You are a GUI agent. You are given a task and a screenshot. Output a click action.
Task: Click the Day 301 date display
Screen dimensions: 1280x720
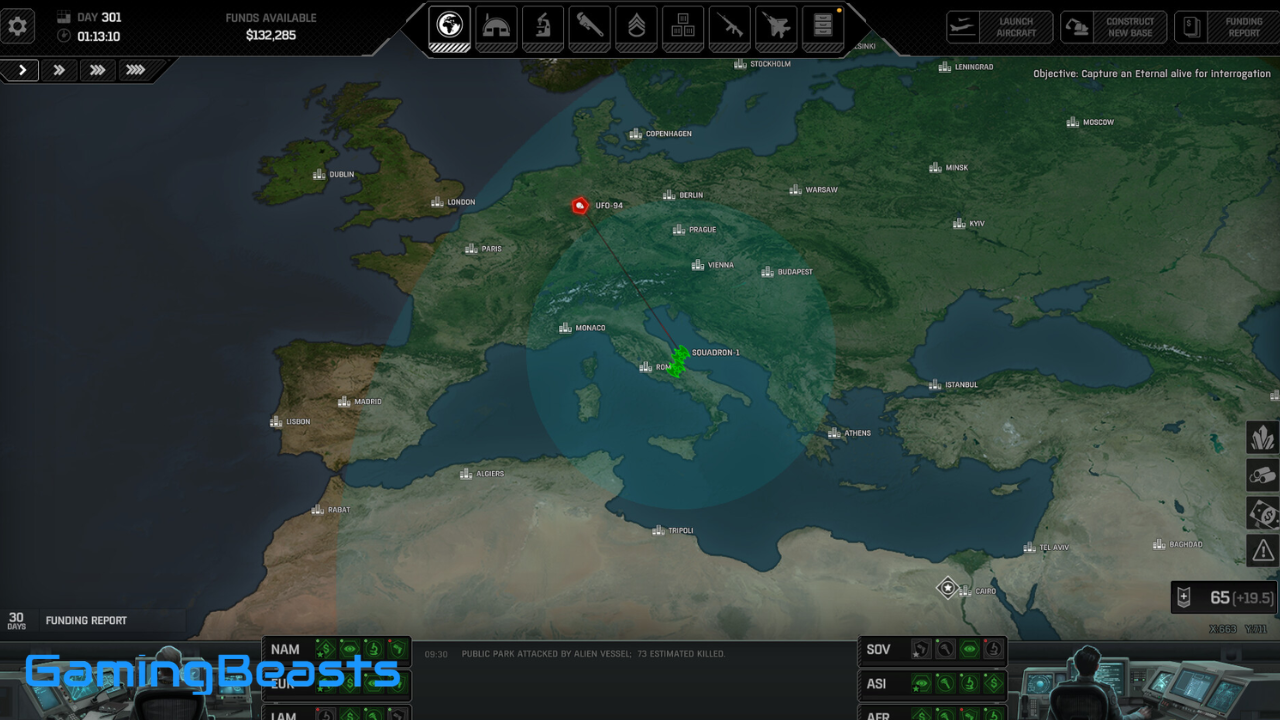(90, 17)
